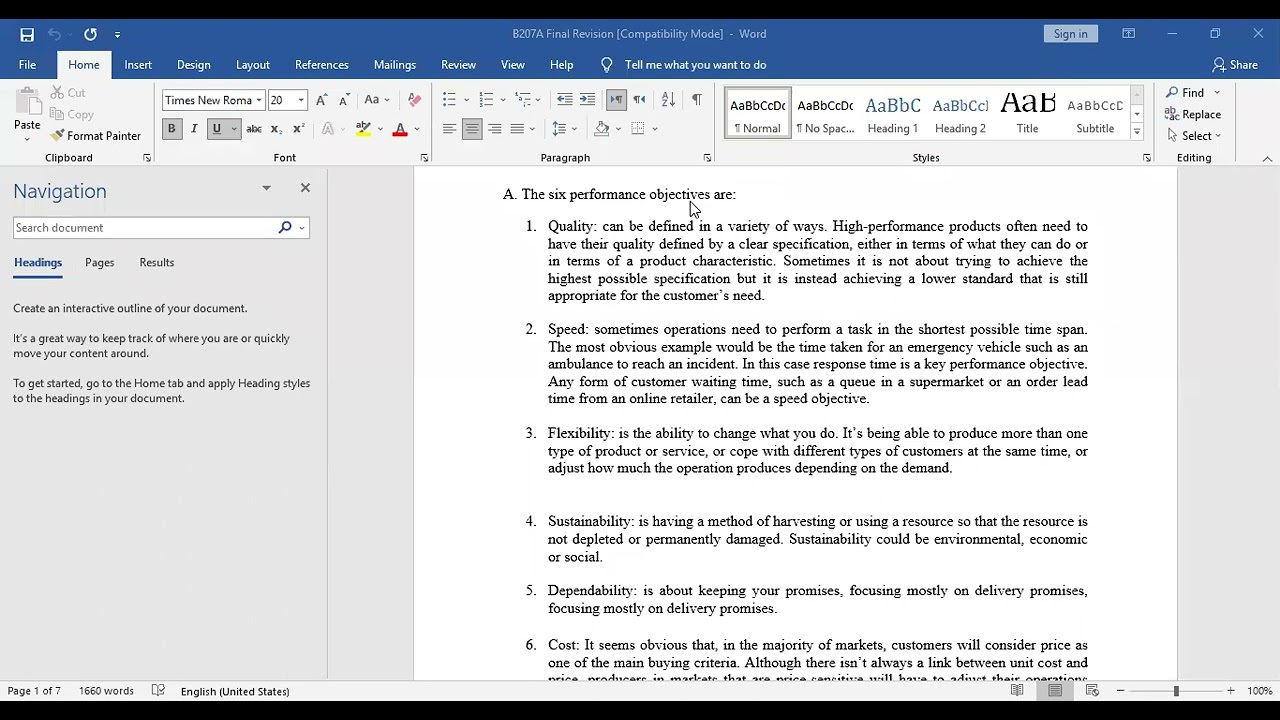Click the Find magnifier in Editing group
The height and width of the screenshot is (720, 1280).
click(1173, 93)
